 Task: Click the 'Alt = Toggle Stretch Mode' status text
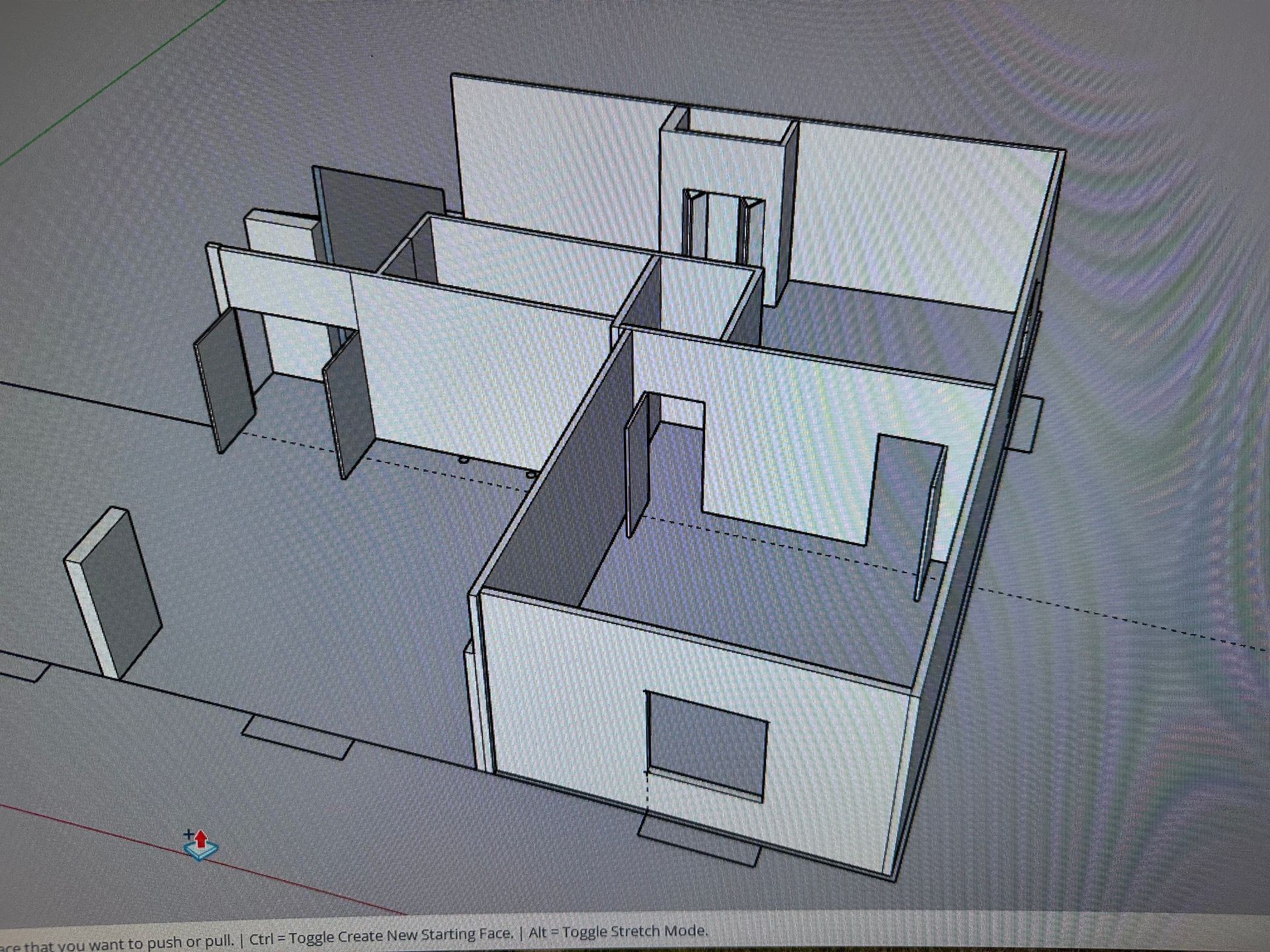pos(617,931)
